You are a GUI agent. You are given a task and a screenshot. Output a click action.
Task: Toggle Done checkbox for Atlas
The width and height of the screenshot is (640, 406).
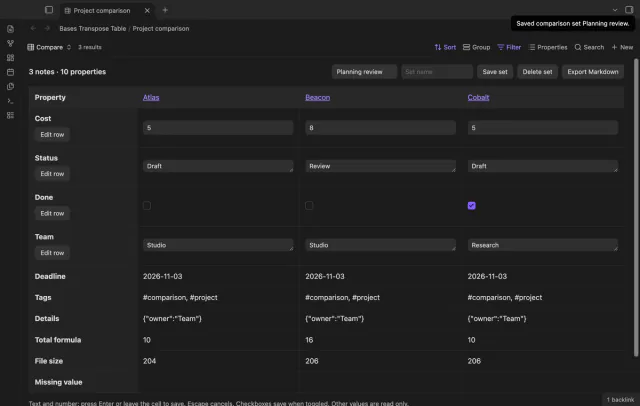coord(147,206)
